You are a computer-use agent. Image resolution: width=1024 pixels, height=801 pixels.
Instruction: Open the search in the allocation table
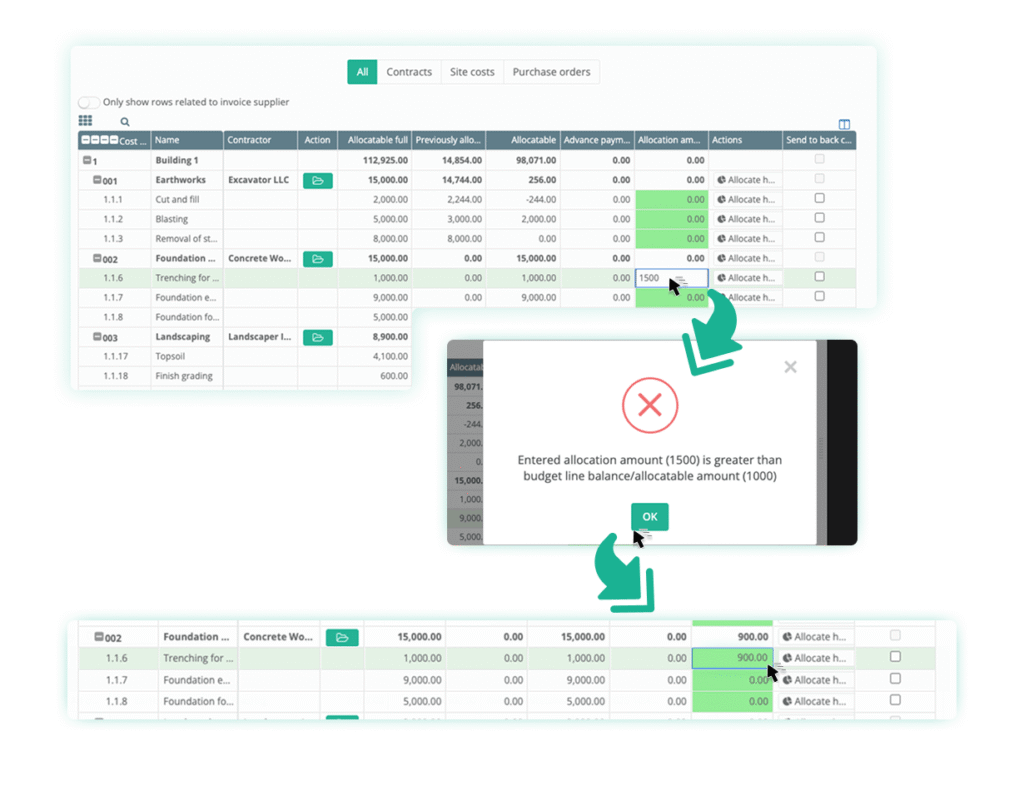click(x=124, y=121)
